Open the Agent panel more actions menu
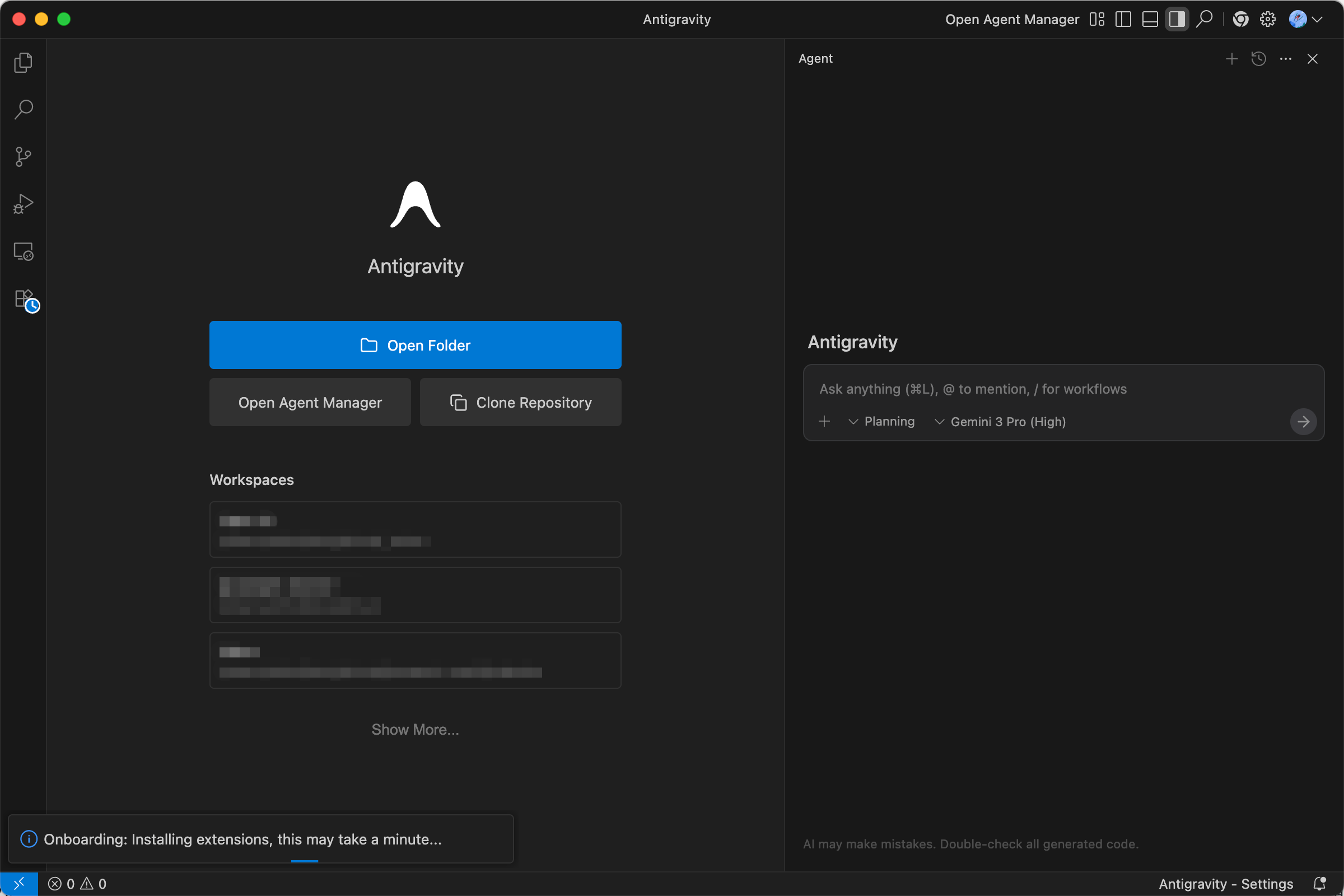1344x896 pixels. point(1285,59)
